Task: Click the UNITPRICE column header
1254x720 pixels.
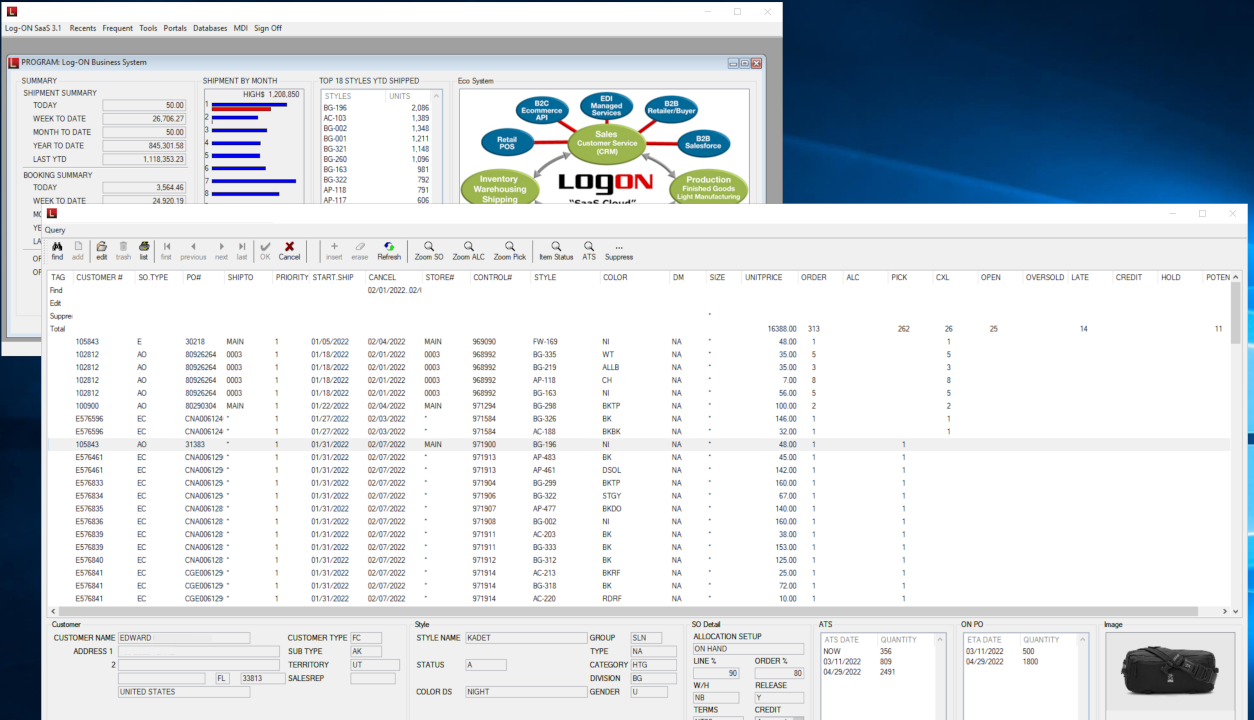Action: point(765,277)
